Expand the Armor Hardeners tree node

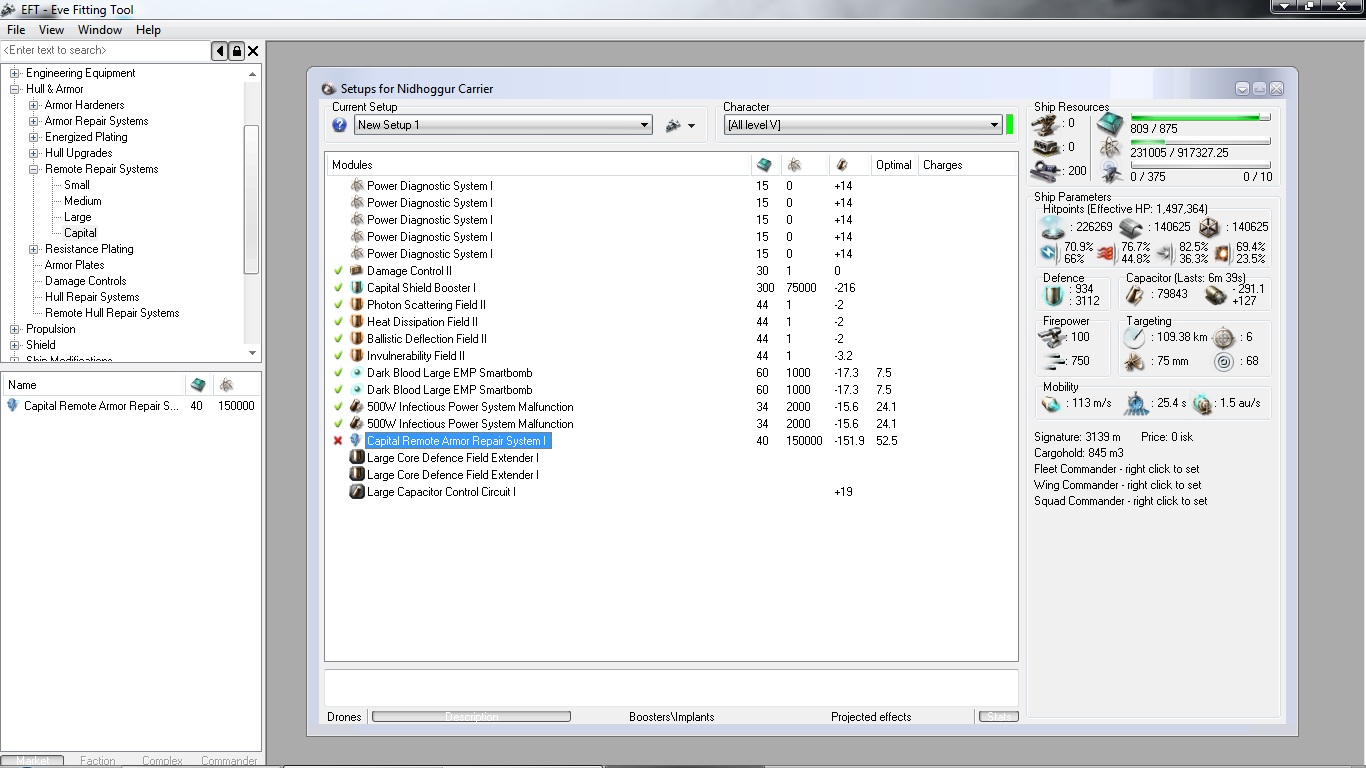[x=34, y=105]
